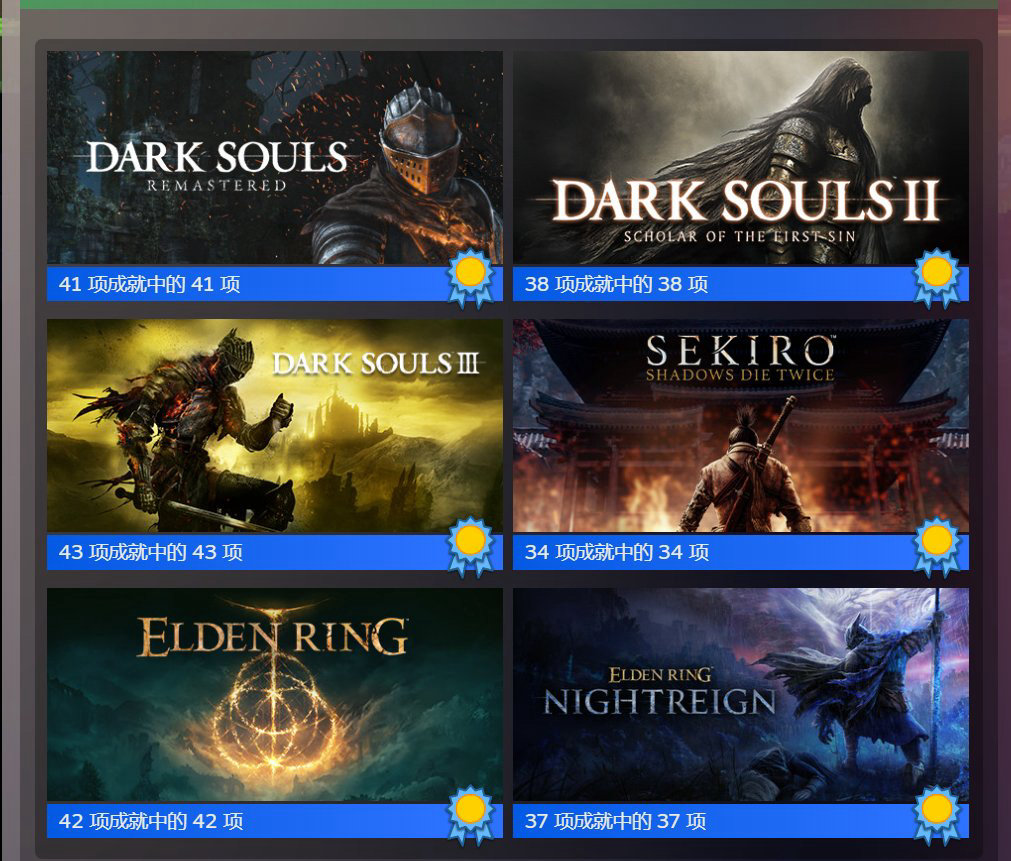
Task: Click the 37 of 37 achievements bar
Action: [741, 821]
